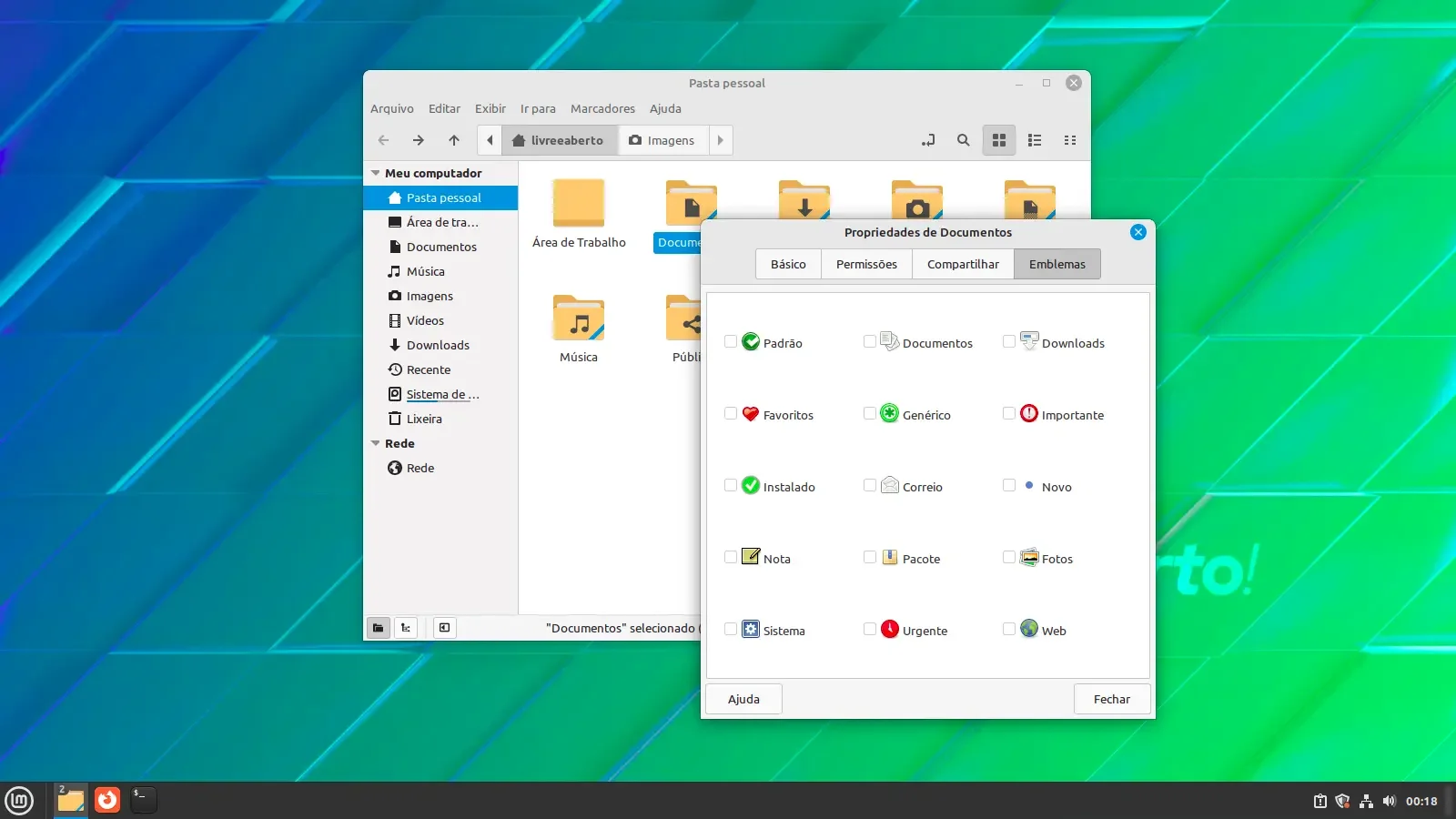Go to livreeaberto in the path bar

coord(559,140)
